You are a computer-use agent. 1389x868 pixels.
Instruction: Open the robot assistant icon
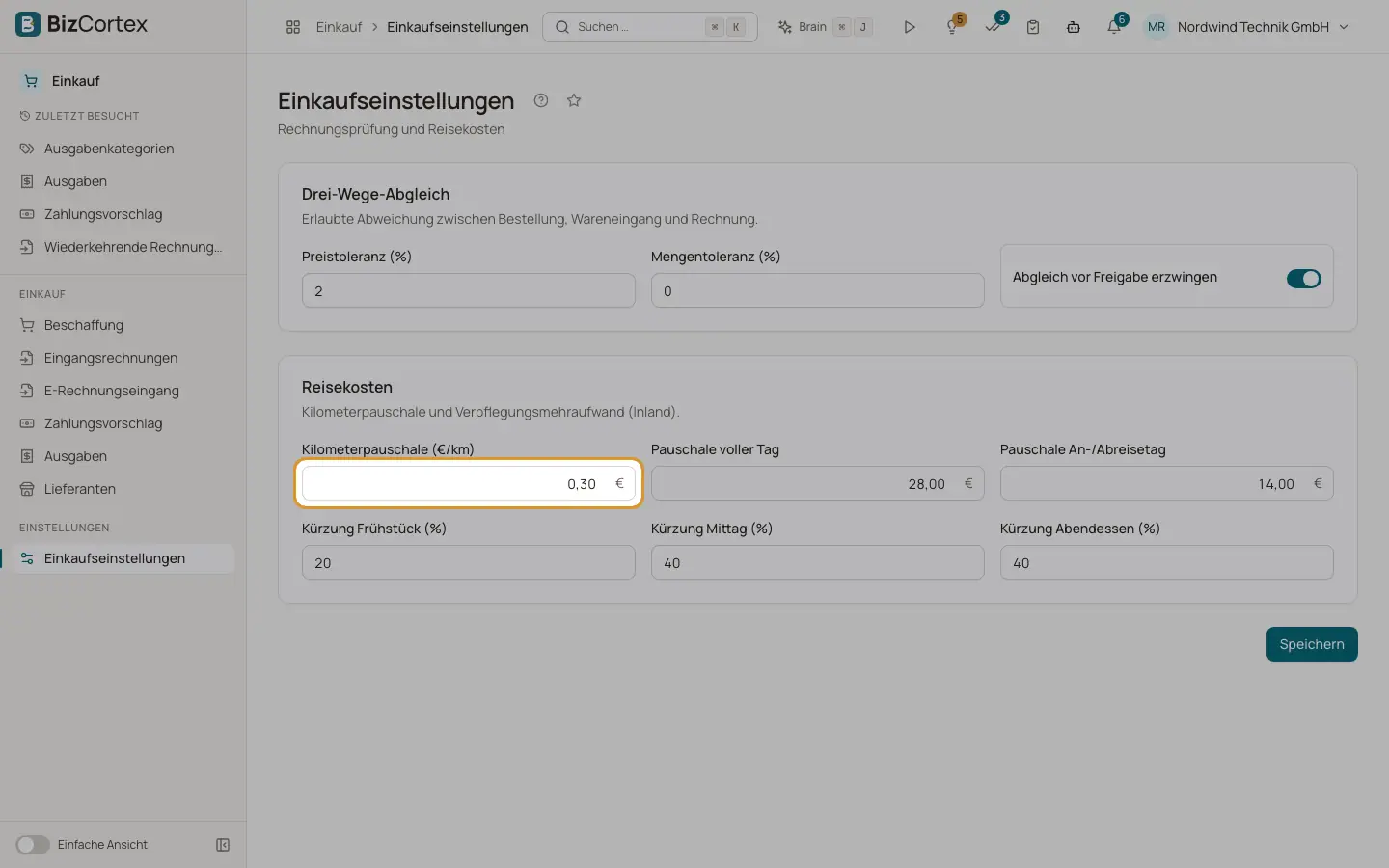[1074, 27]
